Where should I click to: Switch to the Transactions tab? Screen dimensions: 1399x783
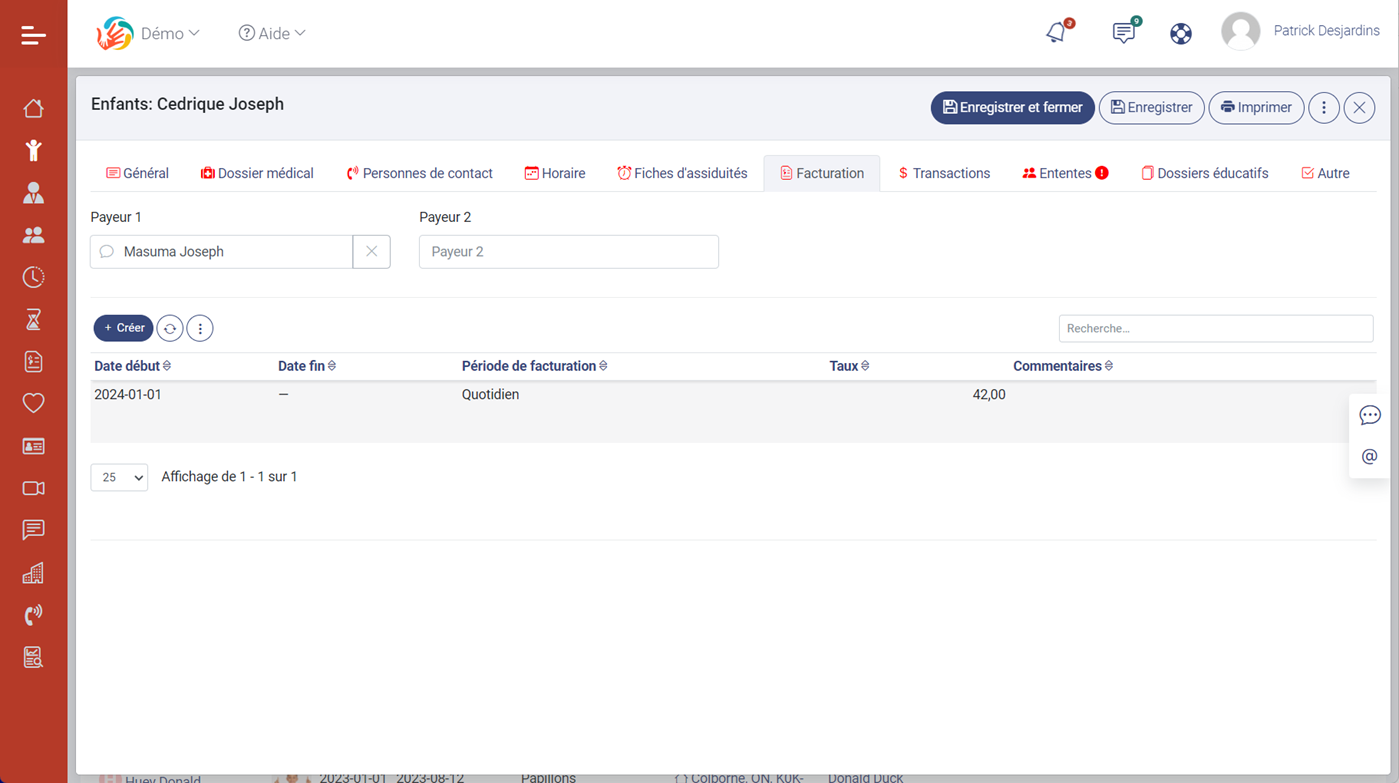click(944, 173)
